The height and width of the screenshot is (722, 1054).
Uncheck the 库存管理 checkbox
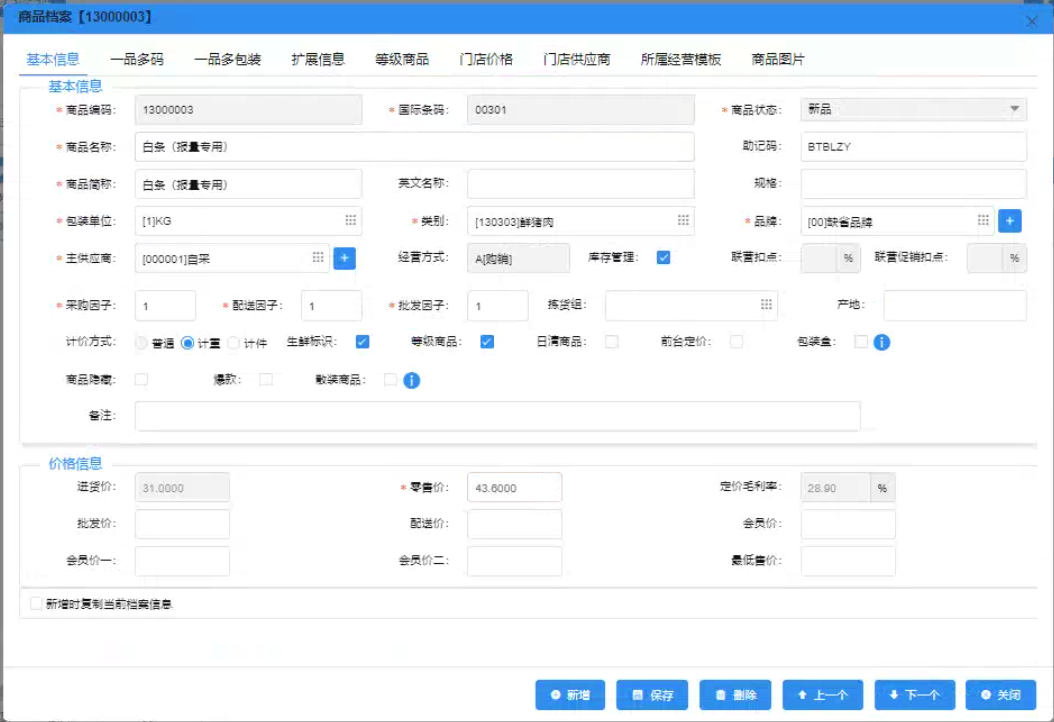(x=663, y=258)
